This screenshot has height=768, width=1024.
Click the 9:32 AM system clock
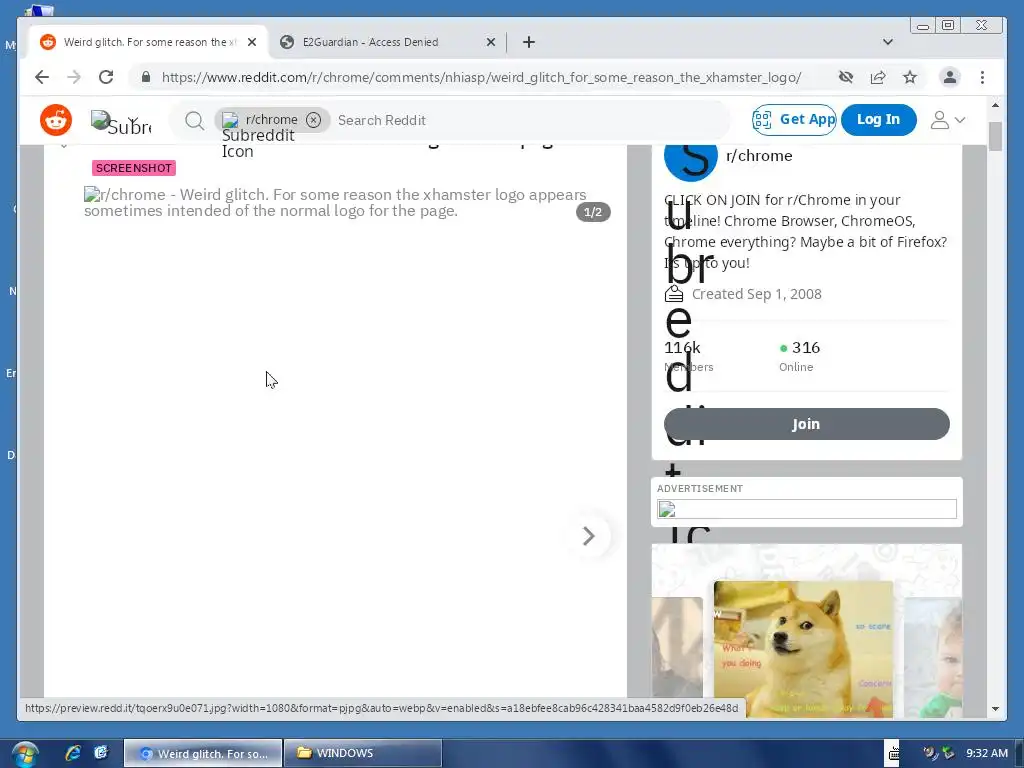[x=987, y=753]
